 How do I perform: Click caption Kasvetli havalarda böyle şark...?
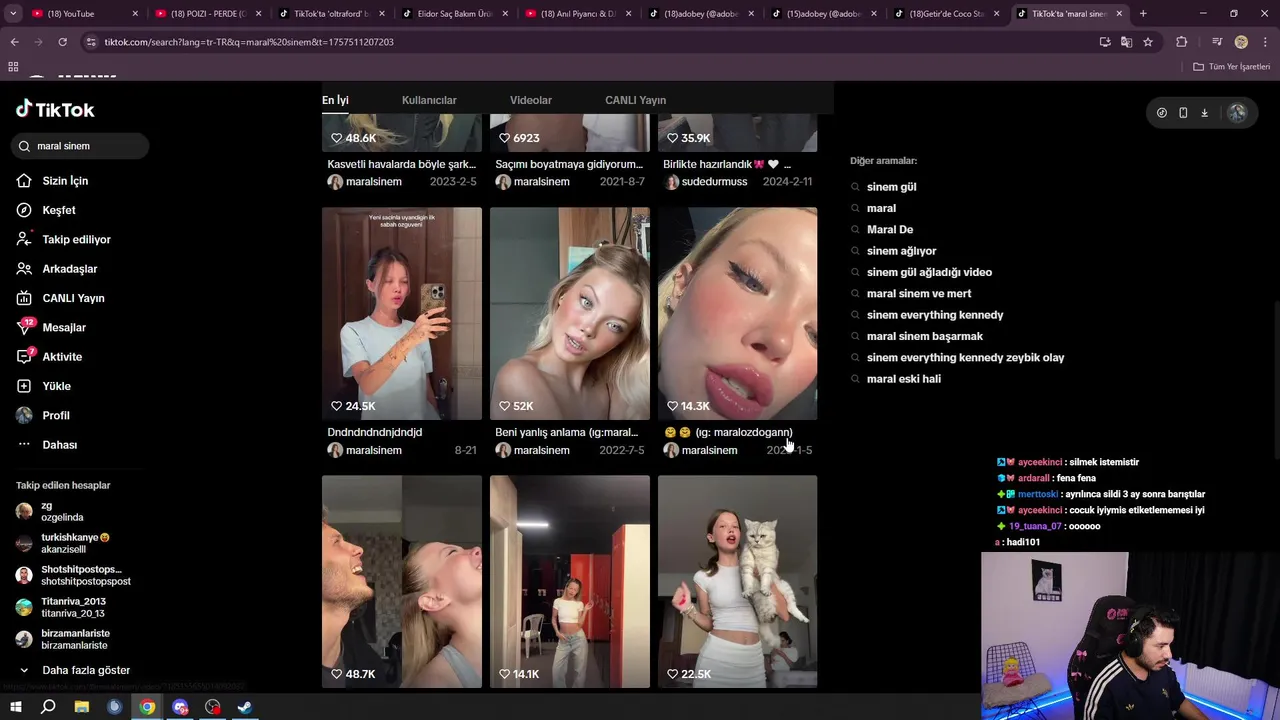pyautogui.click(x=402, y=164)
